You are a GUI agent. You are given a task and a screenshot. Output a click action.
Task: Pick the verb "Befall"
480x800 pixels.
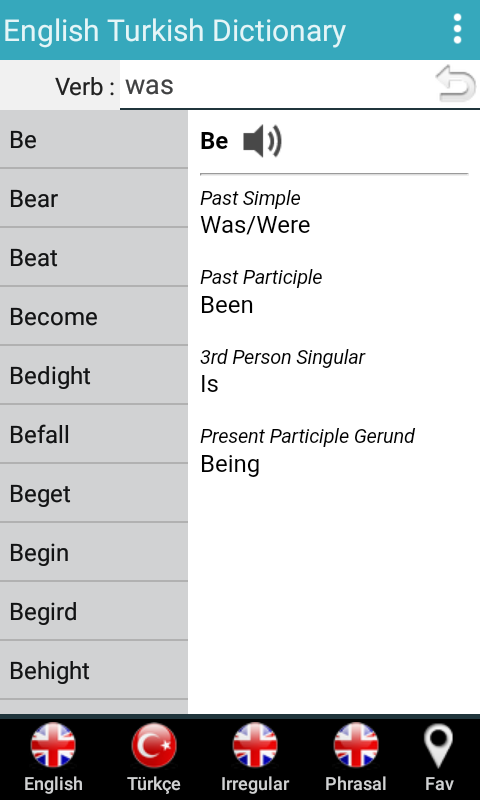(x=94, y=434)
